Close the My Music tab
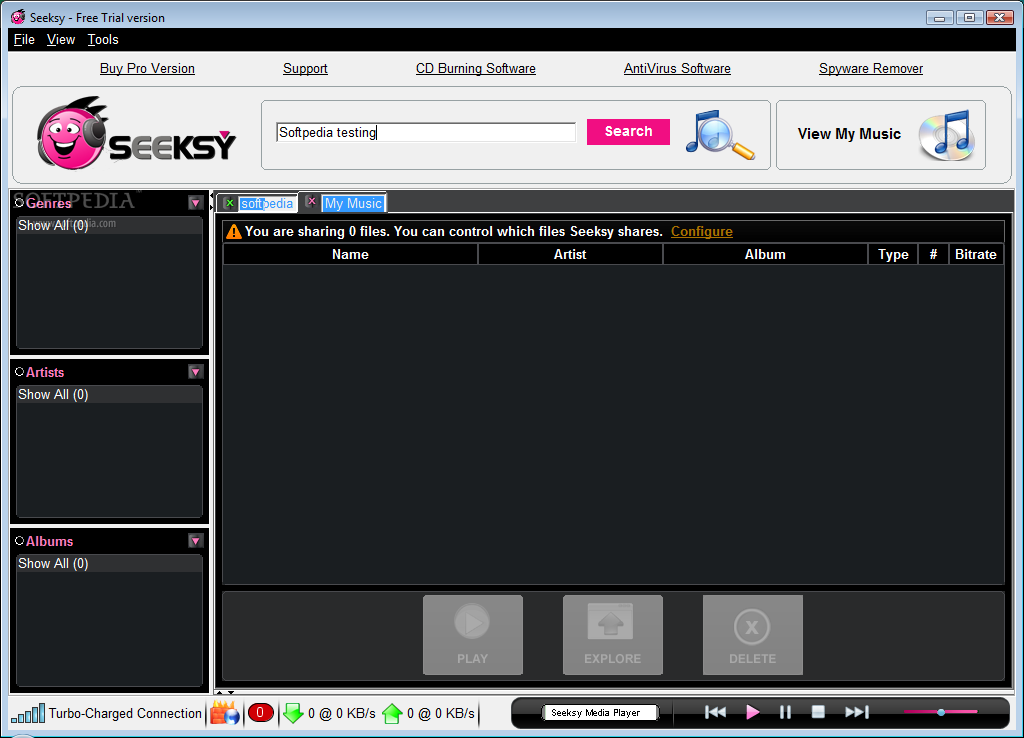1024x738 pixels. point(312,202)
